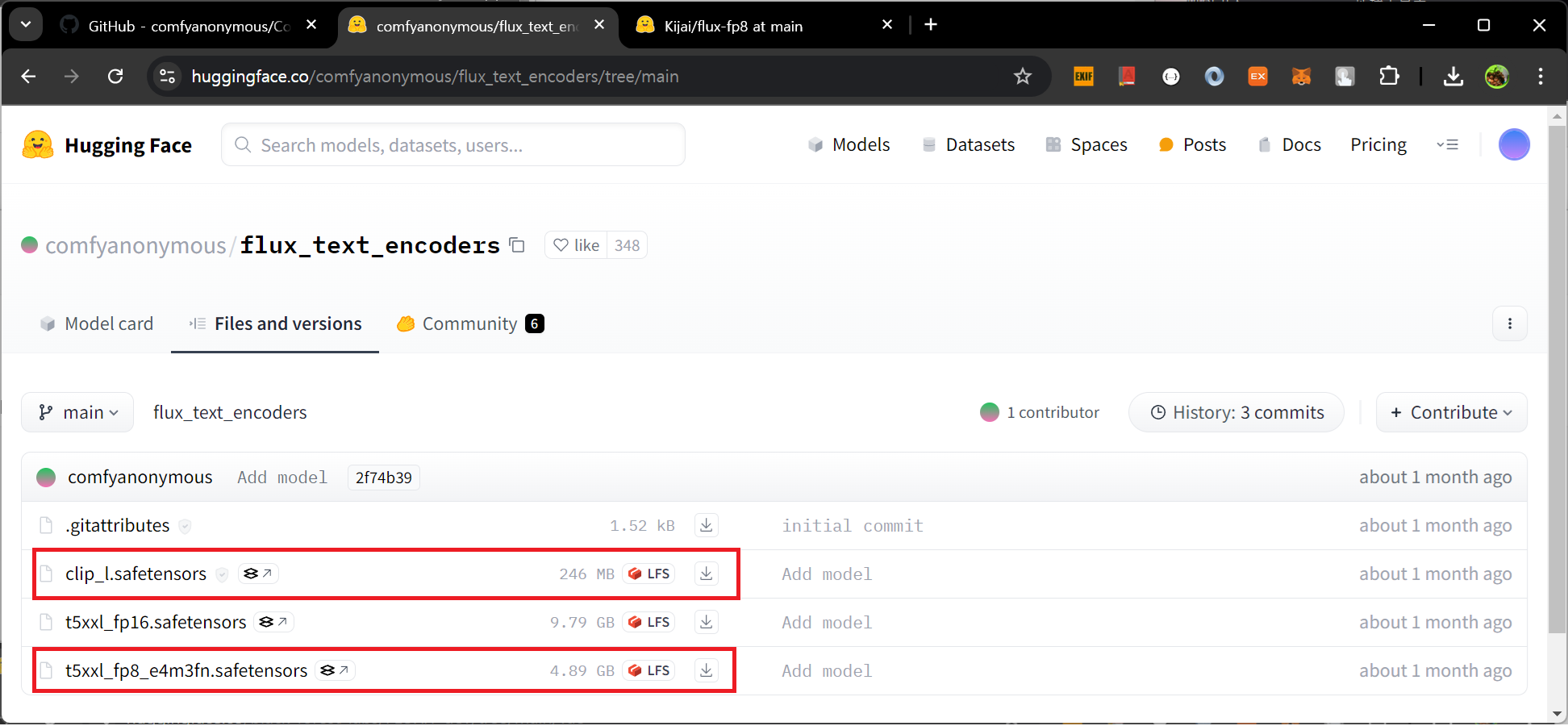This screenshot has height=726, width=1568.
Task: Open the Add model commit in header row
Action: [282, 478]
